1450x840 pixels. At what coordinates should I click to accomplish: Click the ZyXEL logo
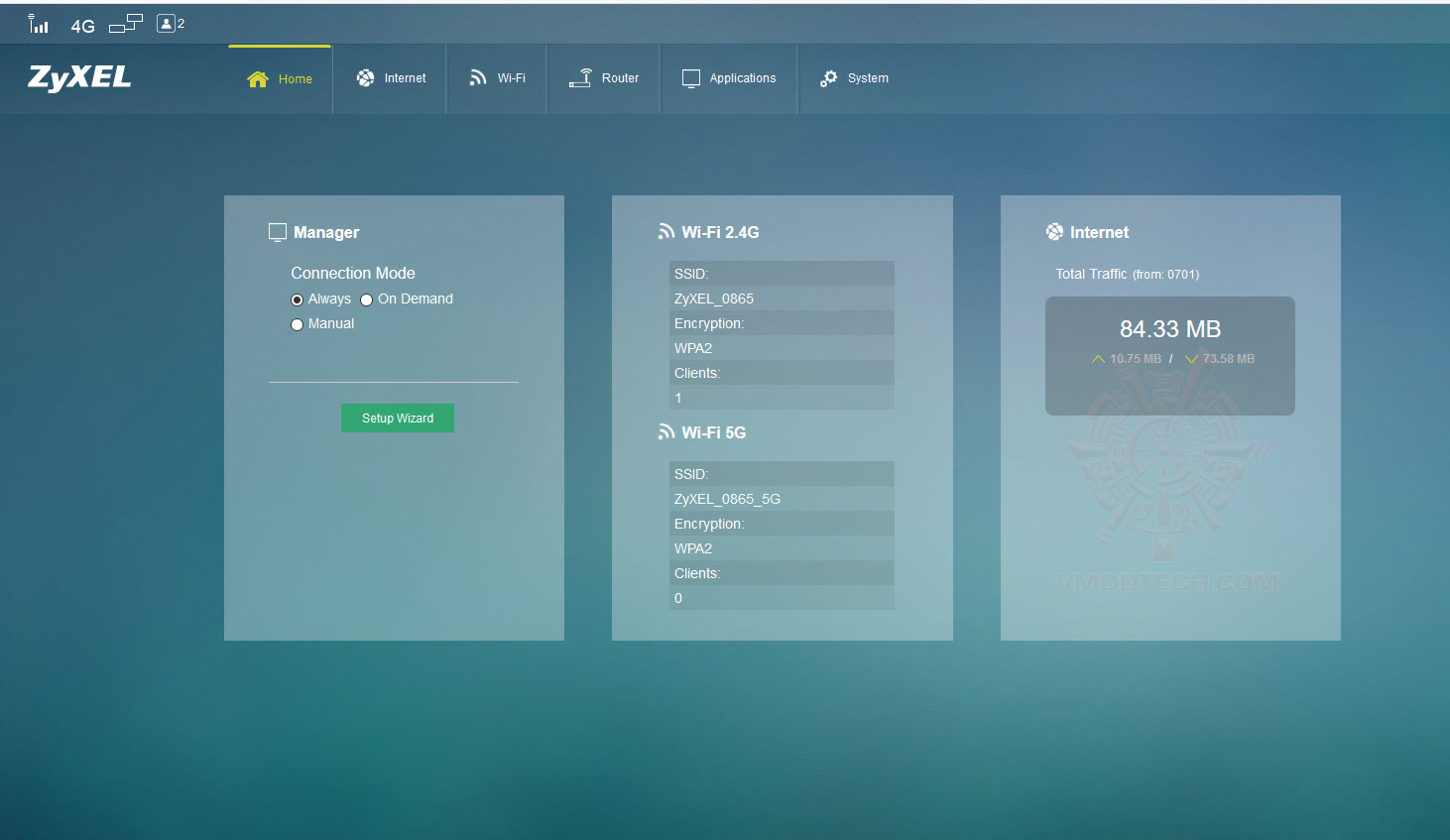(x=79, y=77)
